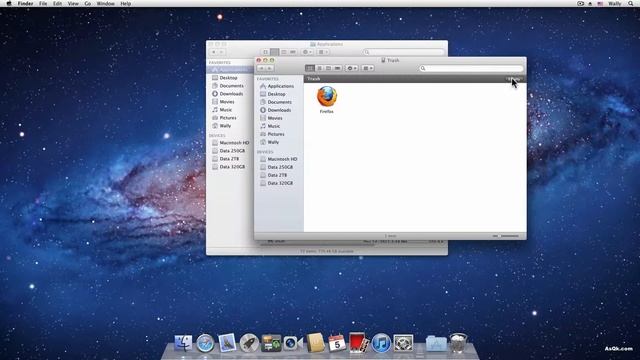640x360 pixels.
Task: Switch Applications window to list view
Action: pos(275,52)
